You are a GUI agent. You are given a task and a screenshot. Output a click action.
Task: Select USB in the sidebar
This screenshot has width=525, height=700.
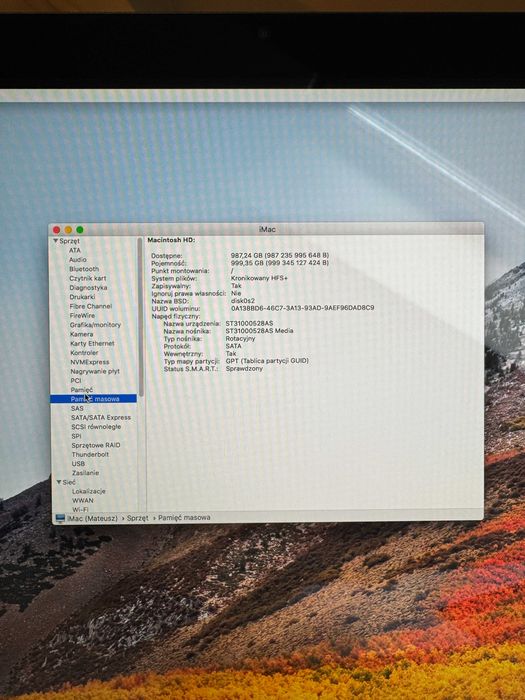(78, 464)
